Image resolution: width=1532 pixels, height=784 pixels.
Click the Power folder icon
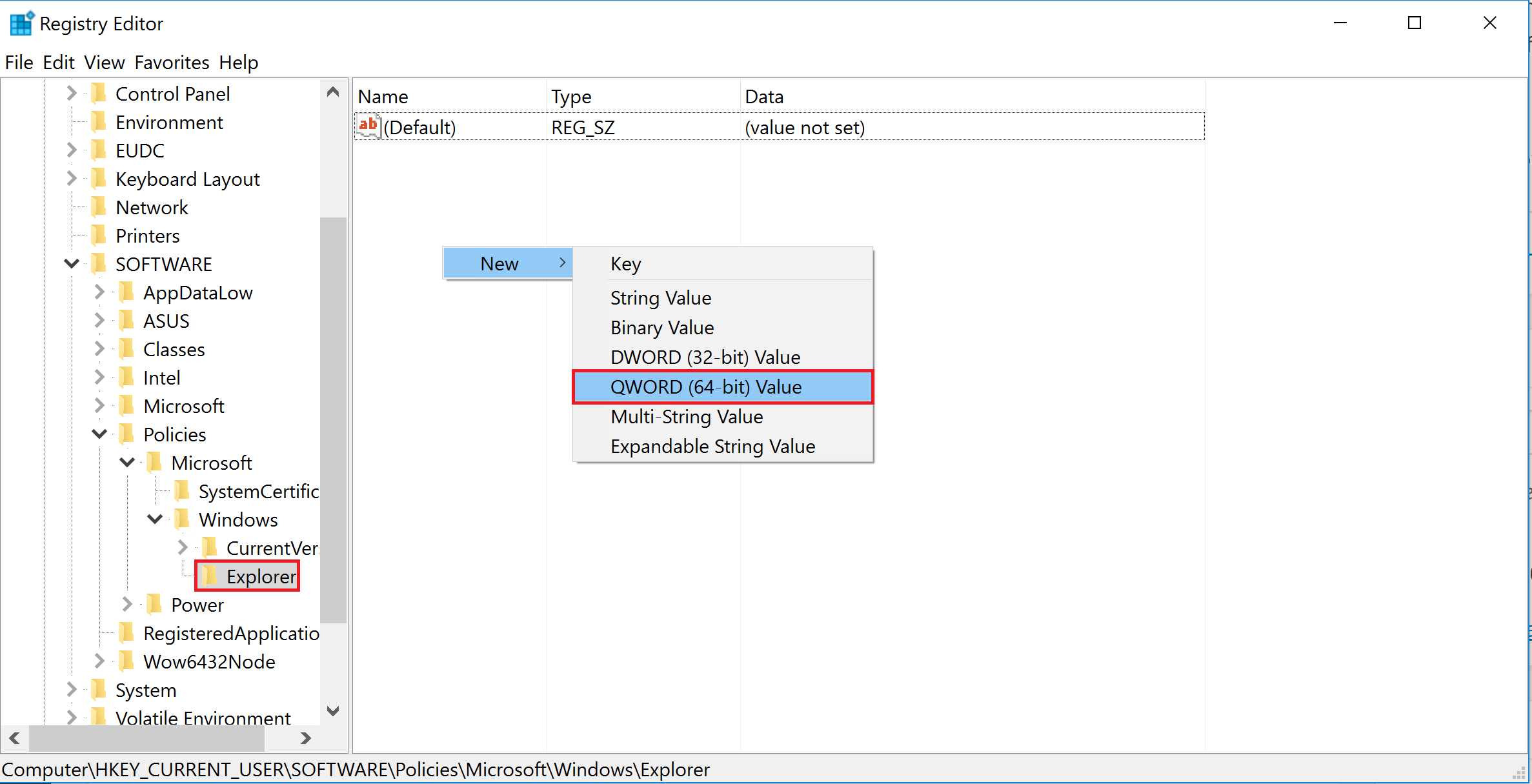[x=154, y=605]
